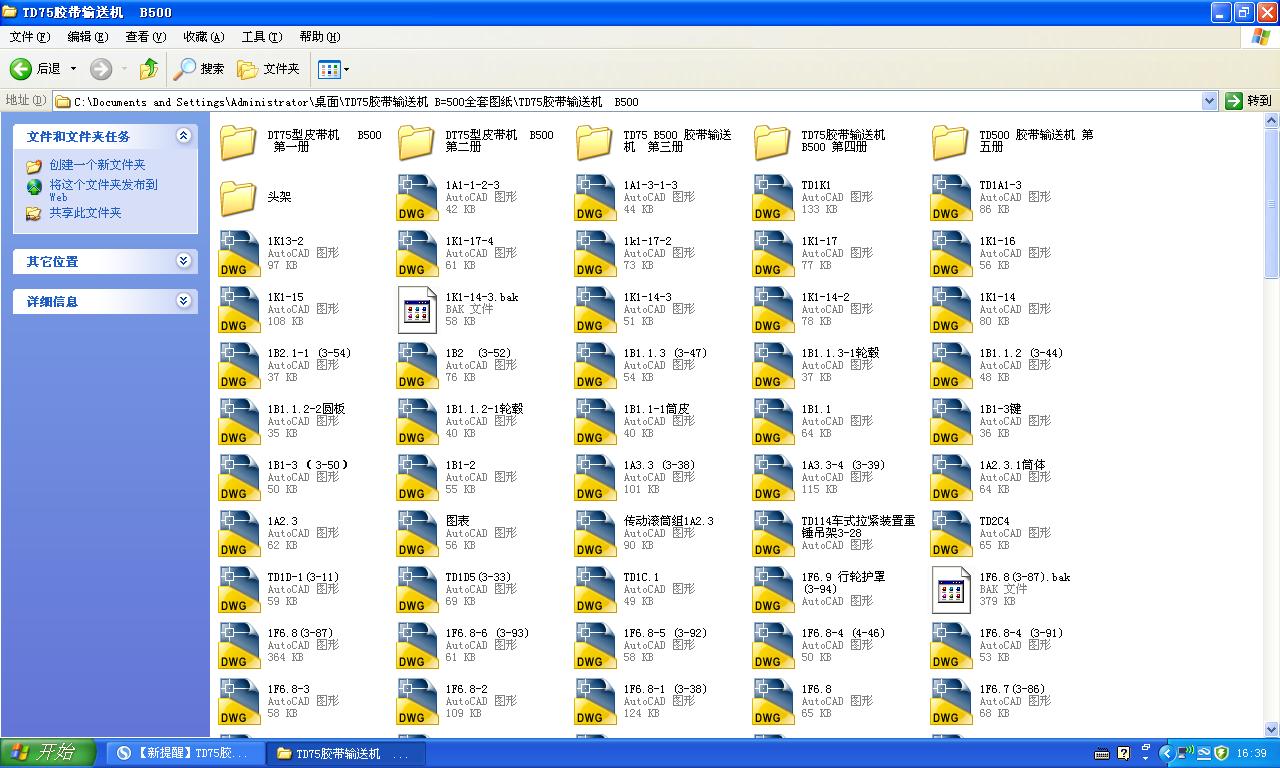Click the Back navigation arrow icon
This screenshot has height=768, width=1280.
click(21, 69)
